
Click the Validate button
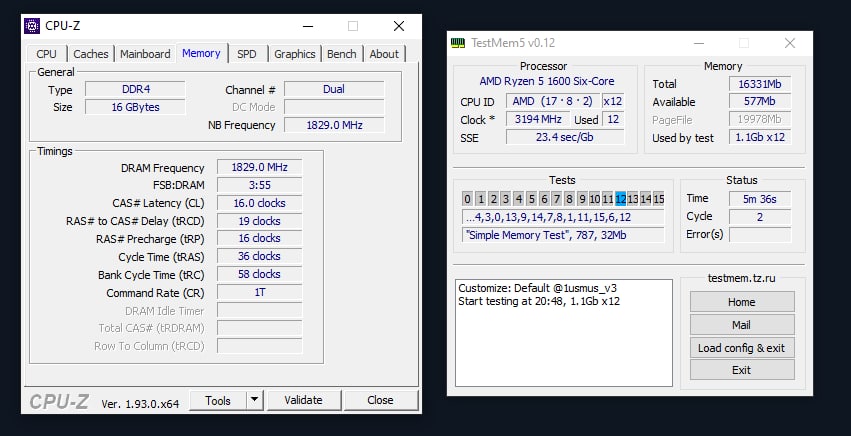pos(304,401)
